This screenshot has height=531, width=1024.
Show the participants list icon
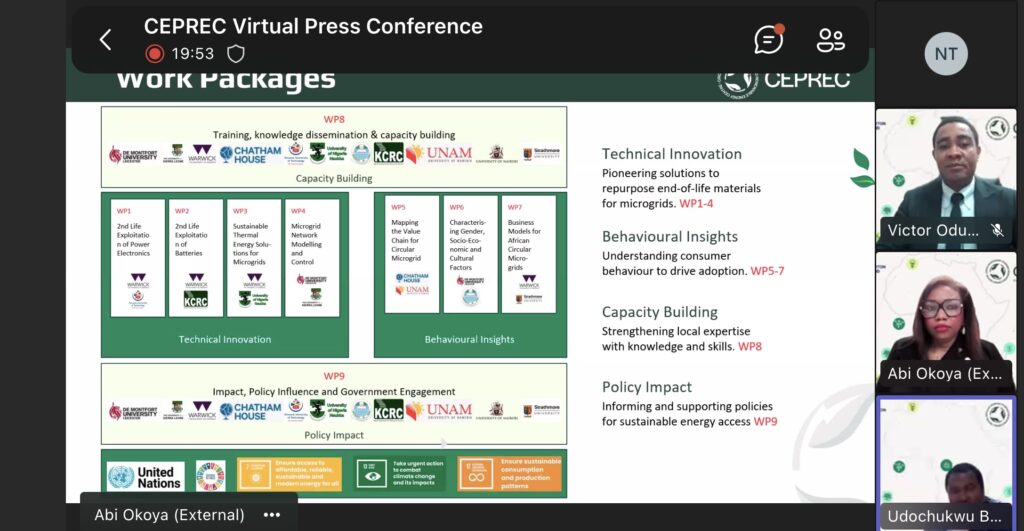[x=830, y=39]
